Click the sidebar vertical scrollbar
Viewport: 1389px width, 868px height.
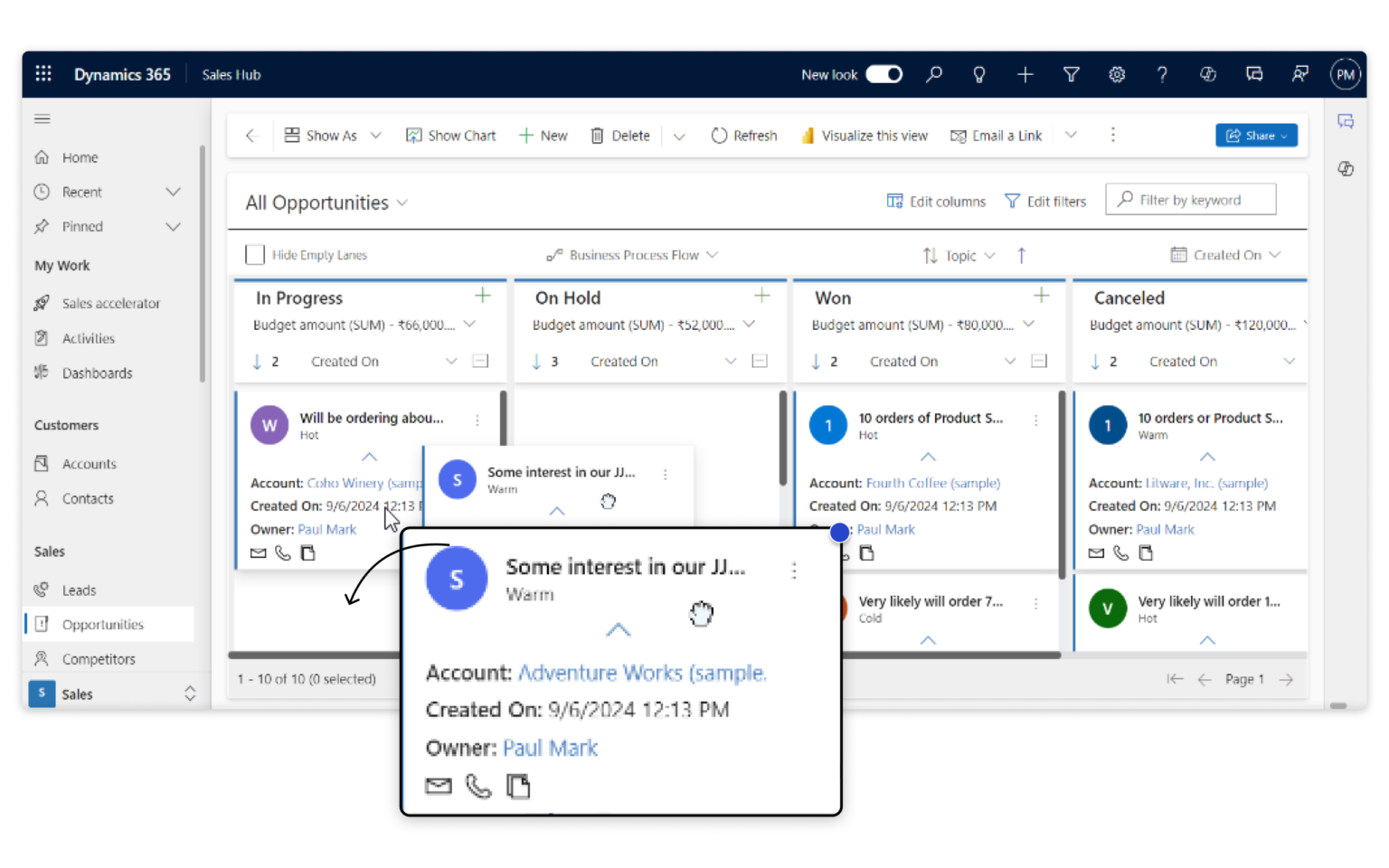pos(202,262)
